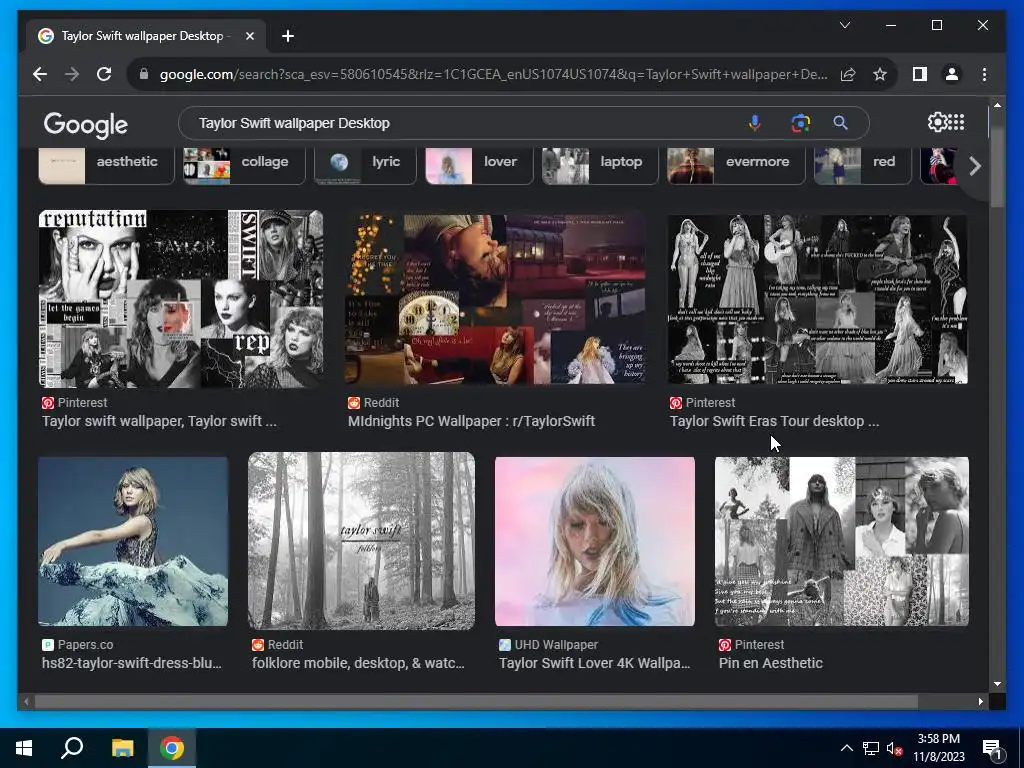
Task: Open Windows taskbar search
Action: [72, 748]
